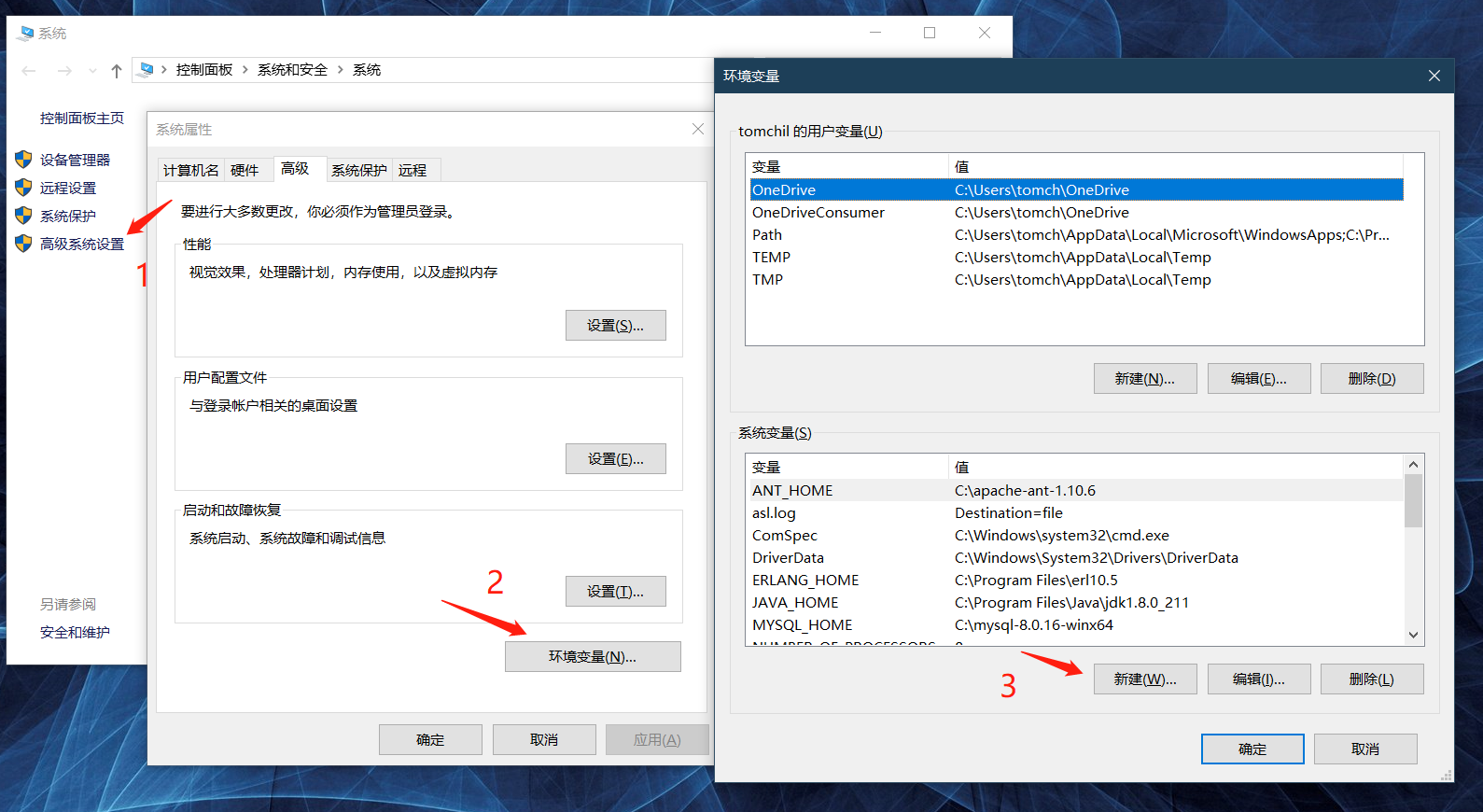Screen dimensions: 1483x812
Task: Select ANT_HOME system variable row
Action: click(1077, 491)
